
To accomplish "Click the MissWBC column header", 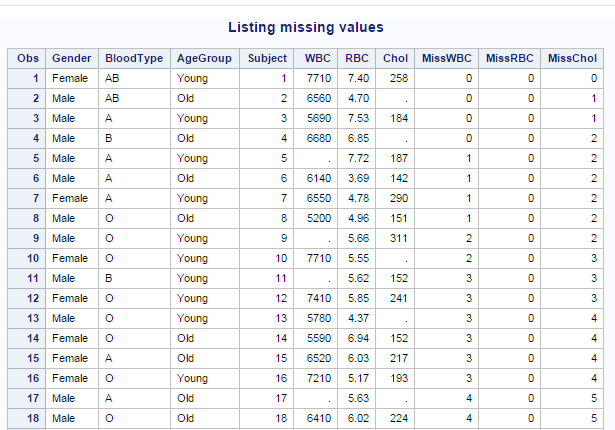I will click(x=447, y=59).
